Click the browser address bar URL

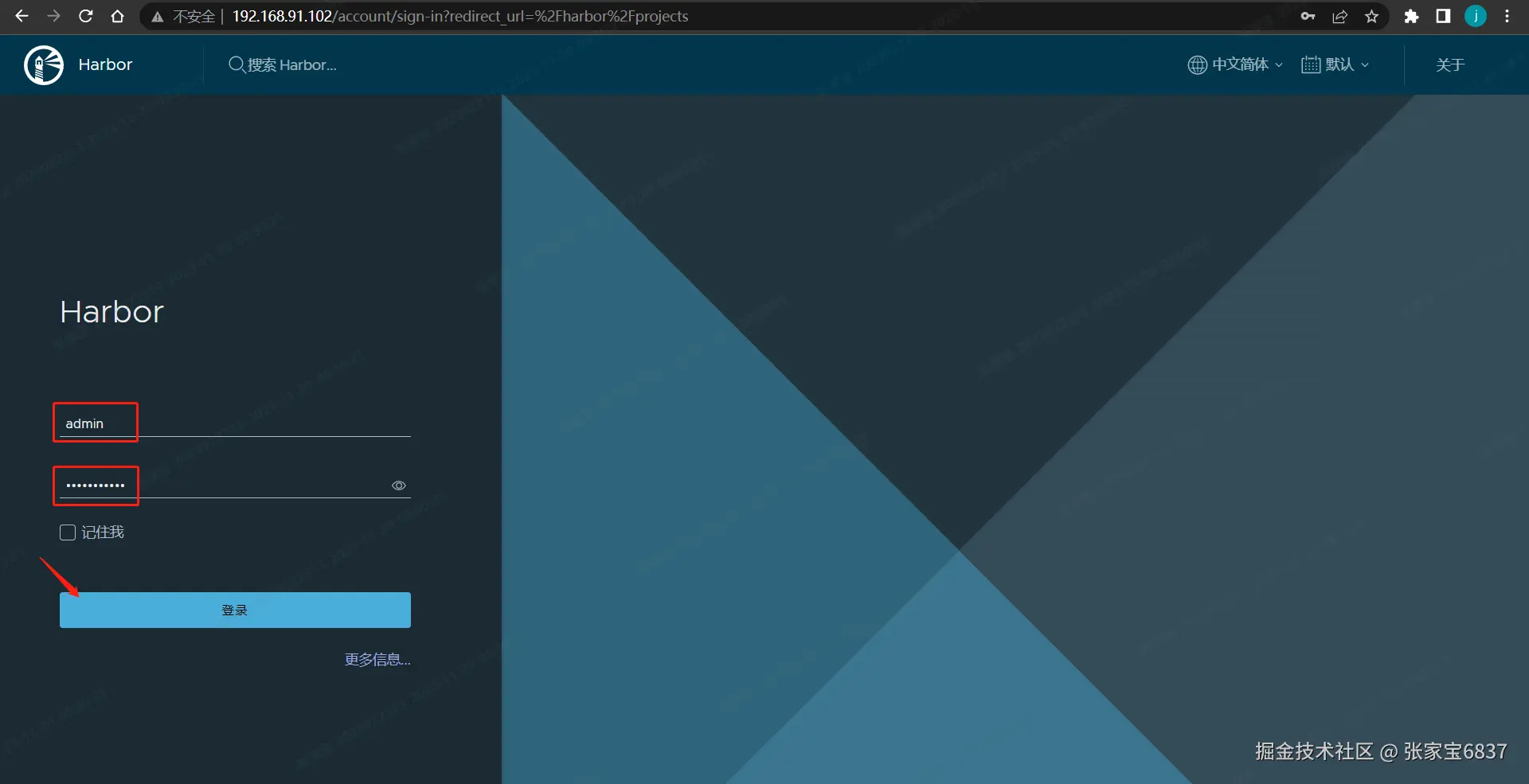point(460,16)
